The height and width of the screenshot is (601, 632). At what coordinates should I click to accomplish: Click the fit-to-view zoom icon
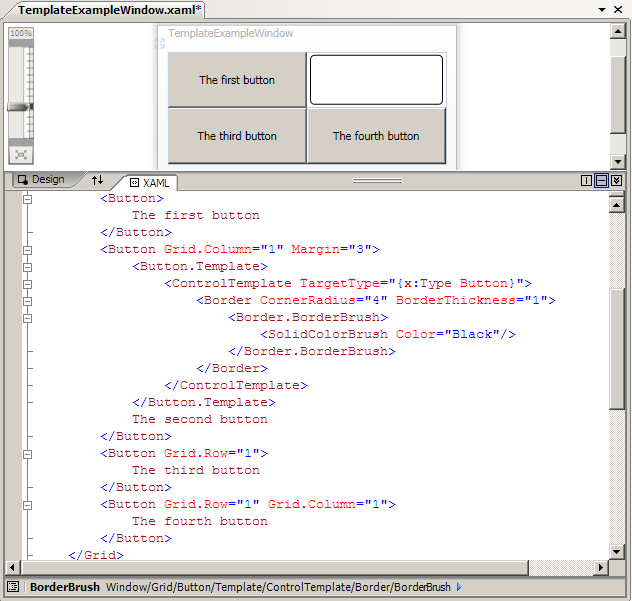click(x=21, y=155)
